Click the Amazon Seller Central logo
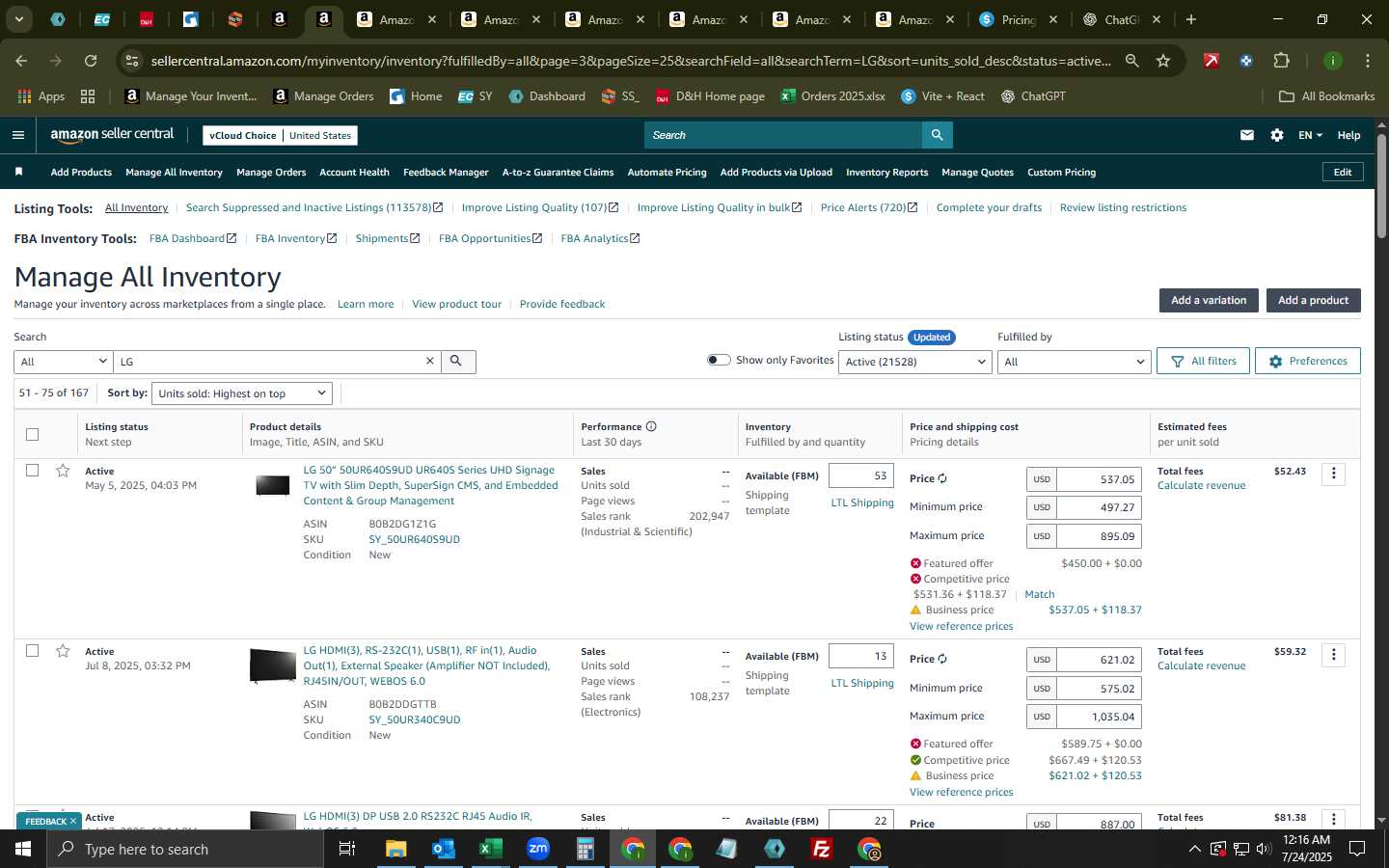The width and height of the screenshot is (1389, 868). click(112, 135)
